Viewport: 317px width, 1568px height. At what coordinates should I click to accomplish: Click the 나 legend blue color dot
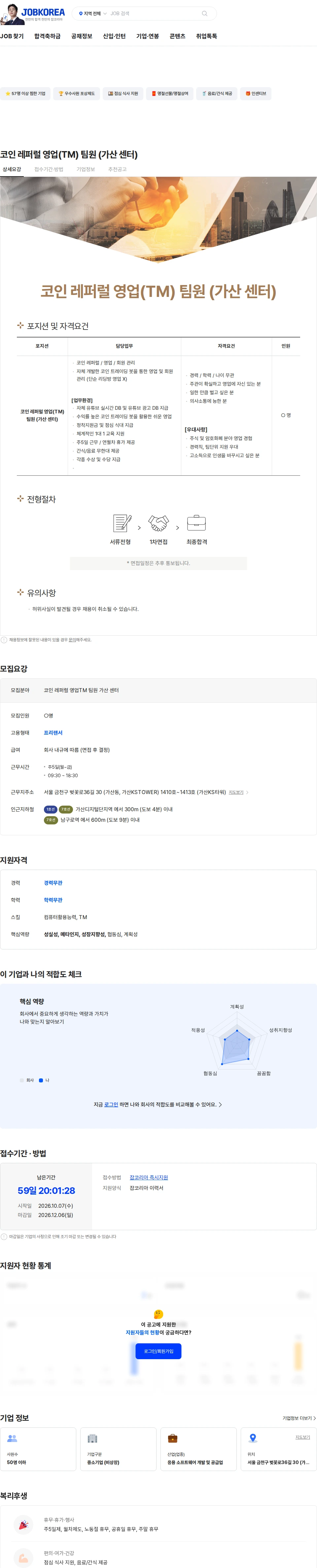click(41, 1080)
